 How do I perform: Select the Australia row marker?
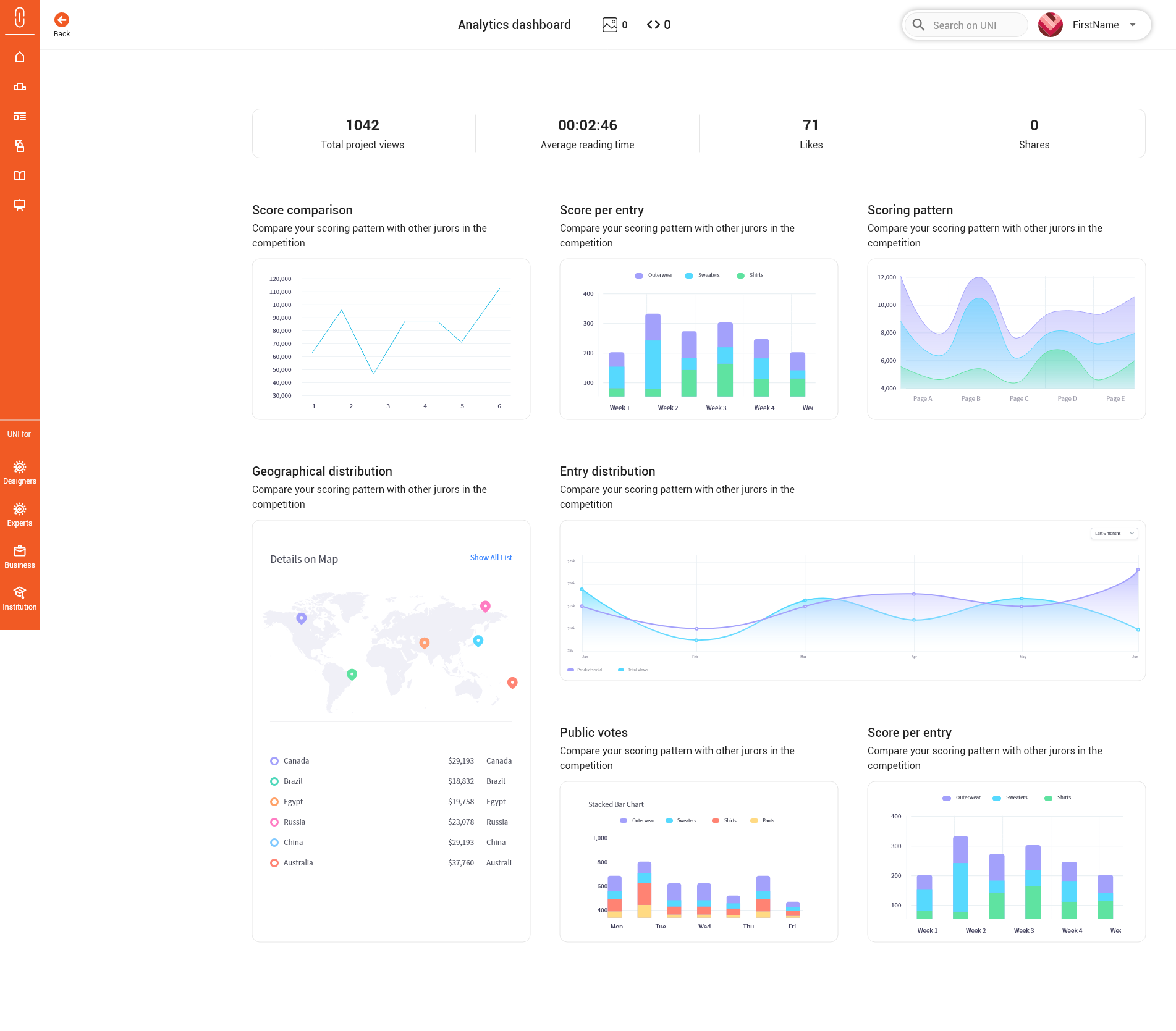click(274, 862)
